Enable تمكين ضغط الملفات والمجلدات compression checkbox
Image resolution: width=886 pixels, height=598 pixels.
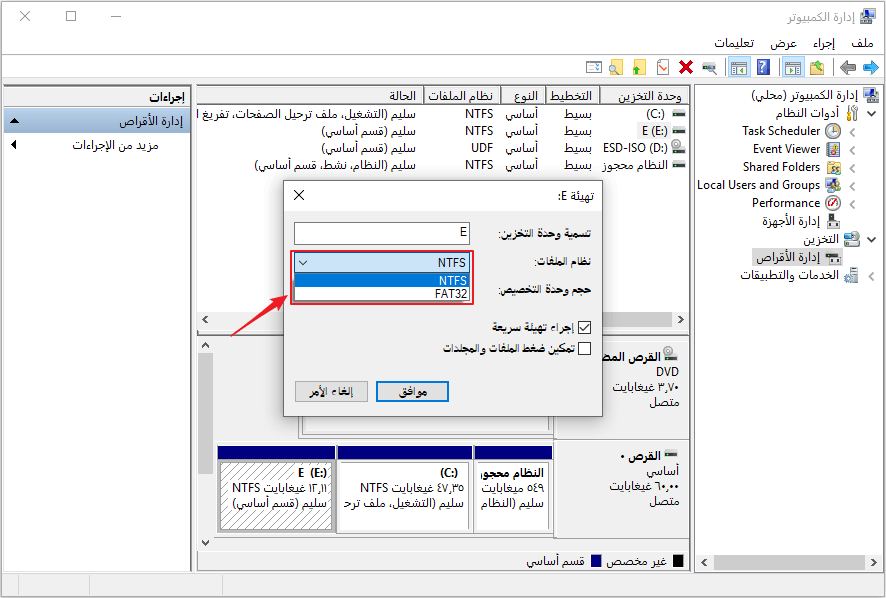tap(585, 348)
